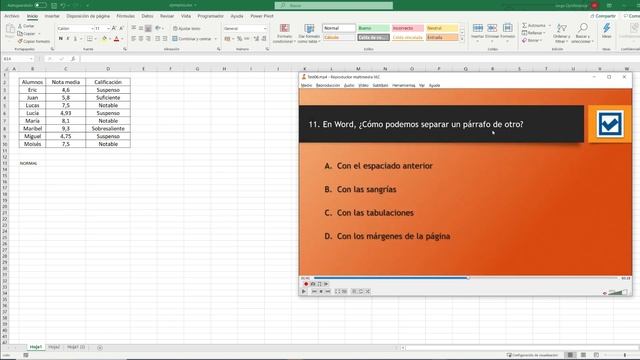Open Buscar y seleccionar magnifier
This screenshot has width=640, height=360.
pos(582,33)
